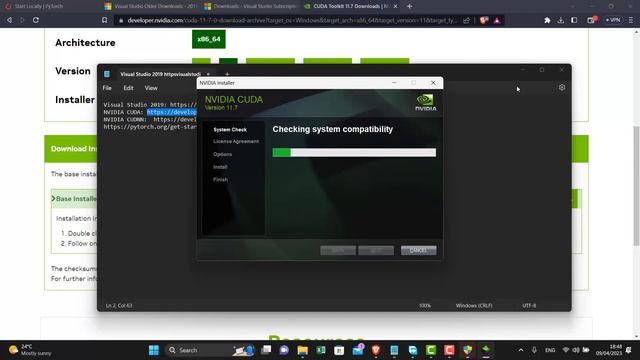640x360 pixels.
Task: Click Windows (CRLF) in Notepad status bar
Action: tap(474, 305)
